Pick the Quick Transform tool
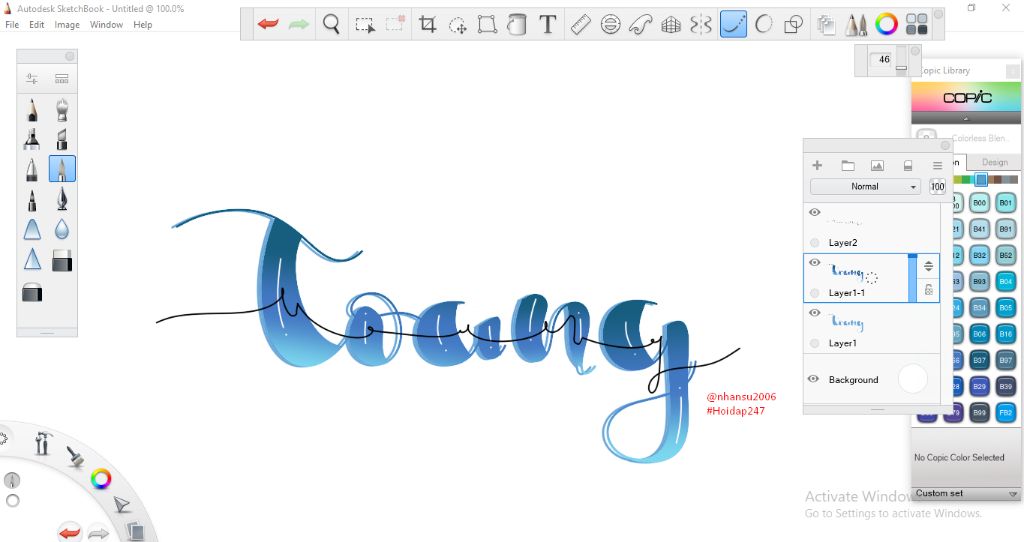This screenshot has height=542, width=1024. point(458,25)
